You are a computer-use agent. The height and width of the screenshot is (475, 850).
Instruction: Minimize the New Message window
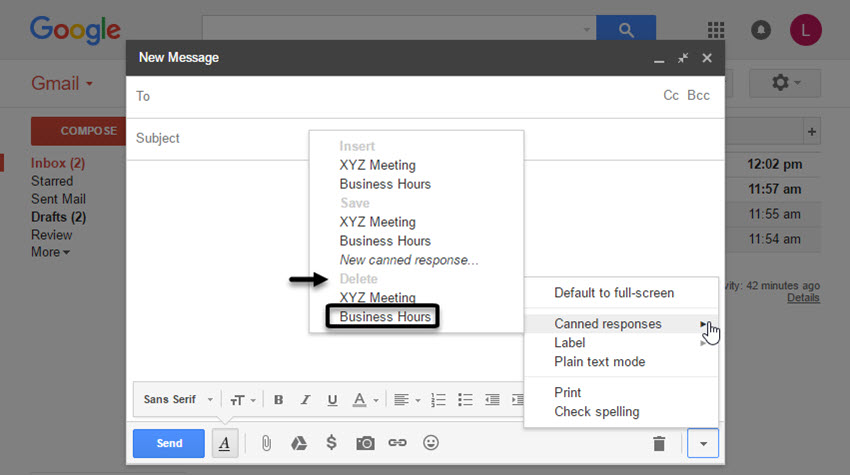pos(659,59)
